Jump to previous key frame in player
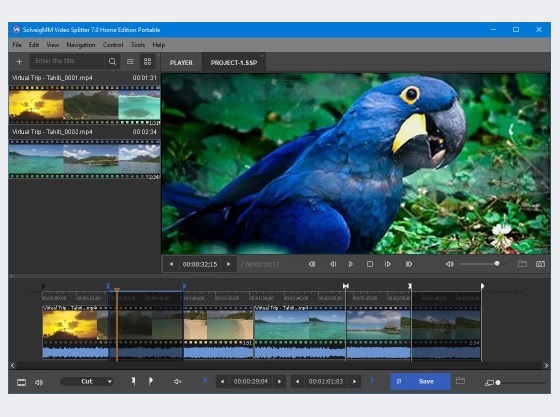This screenshot has width=560, height=417. click(x=312, y=264)
